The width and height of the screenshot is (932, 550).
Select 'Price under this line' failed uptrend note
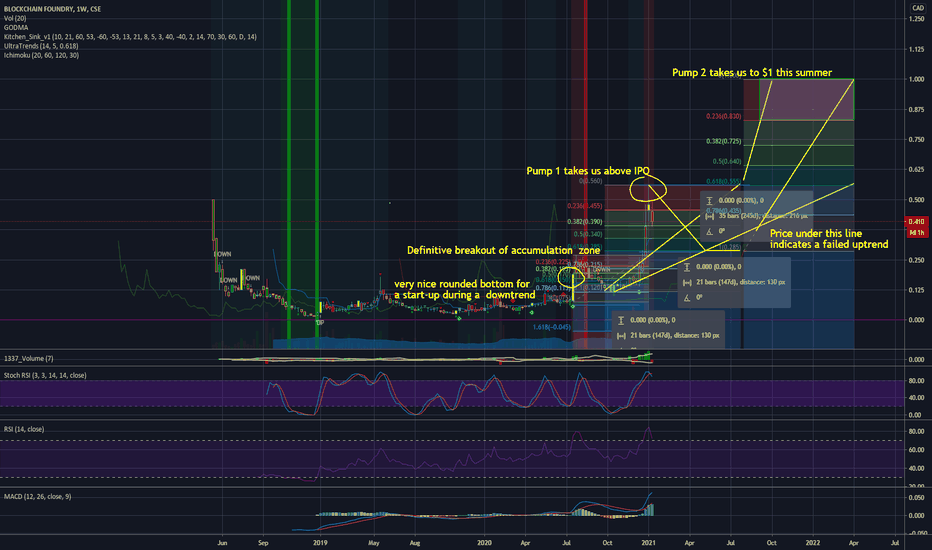[829, 239]
